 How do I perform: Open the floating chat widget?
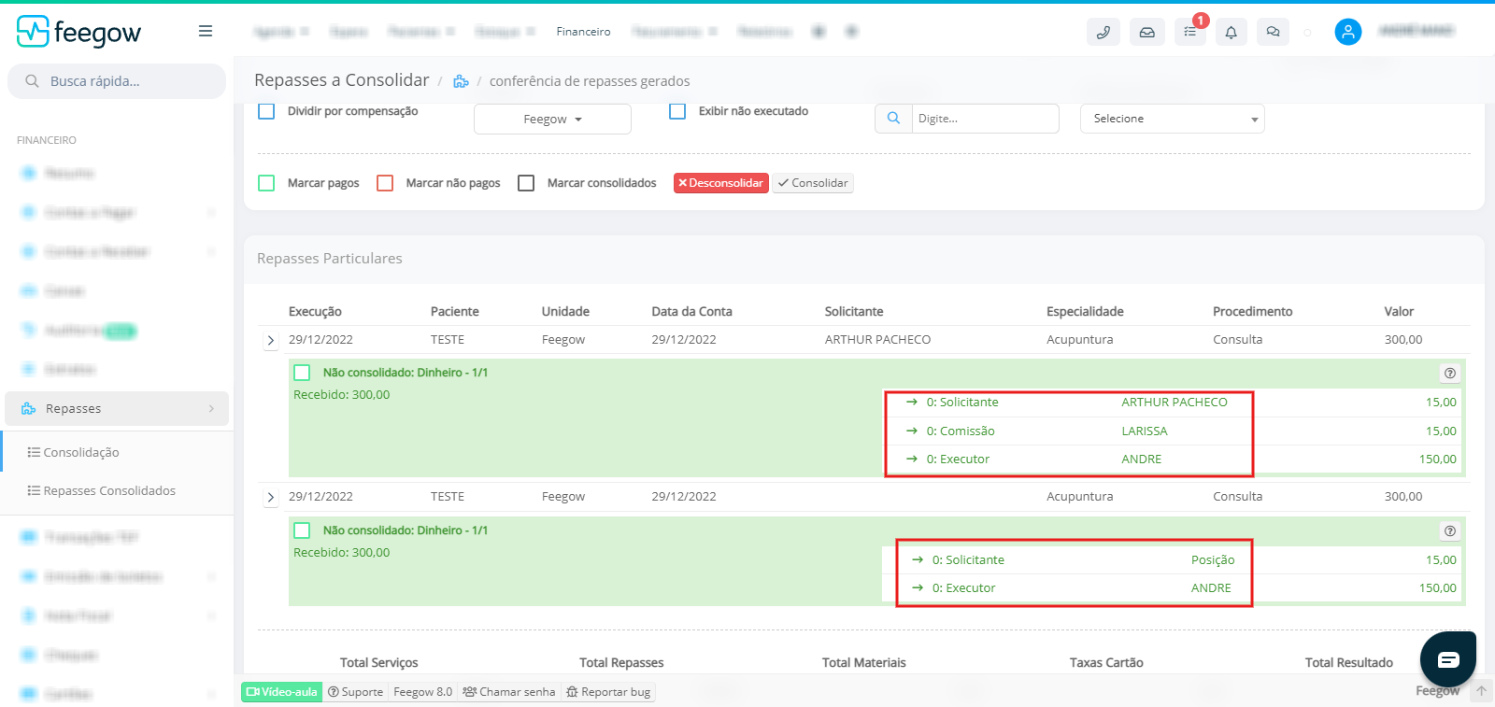tap(1448, 659)
